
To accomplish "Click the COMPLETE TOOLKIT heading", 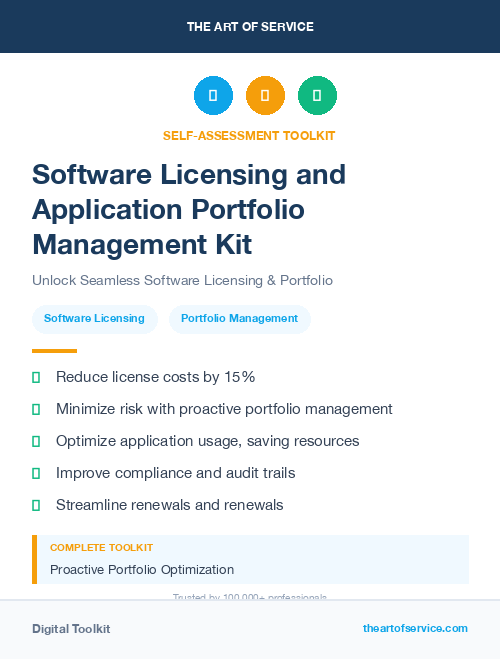I will click(x=101, y=548).
